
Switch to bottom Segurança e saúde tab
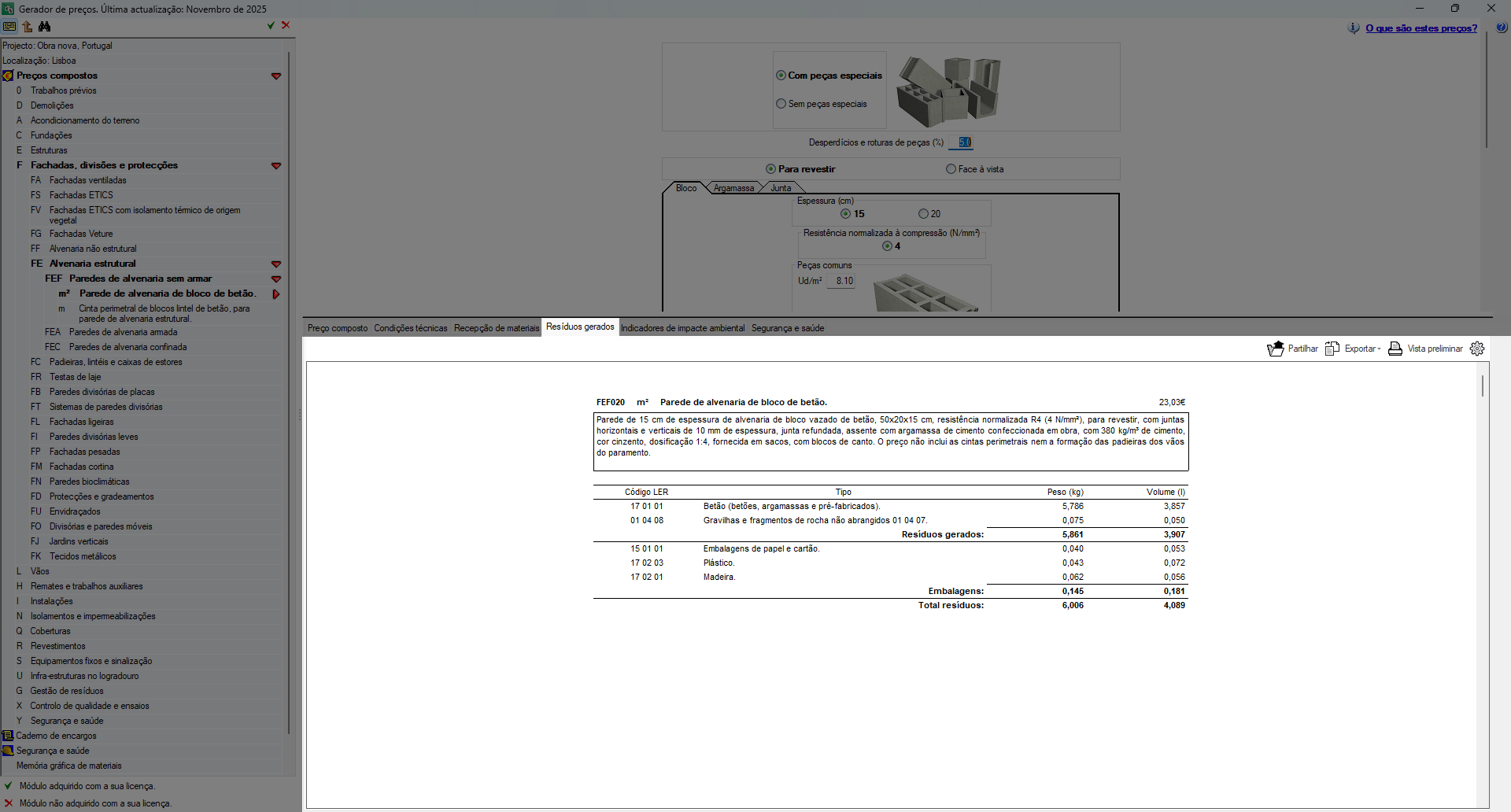pyautogui.click(x=788, y=328)
